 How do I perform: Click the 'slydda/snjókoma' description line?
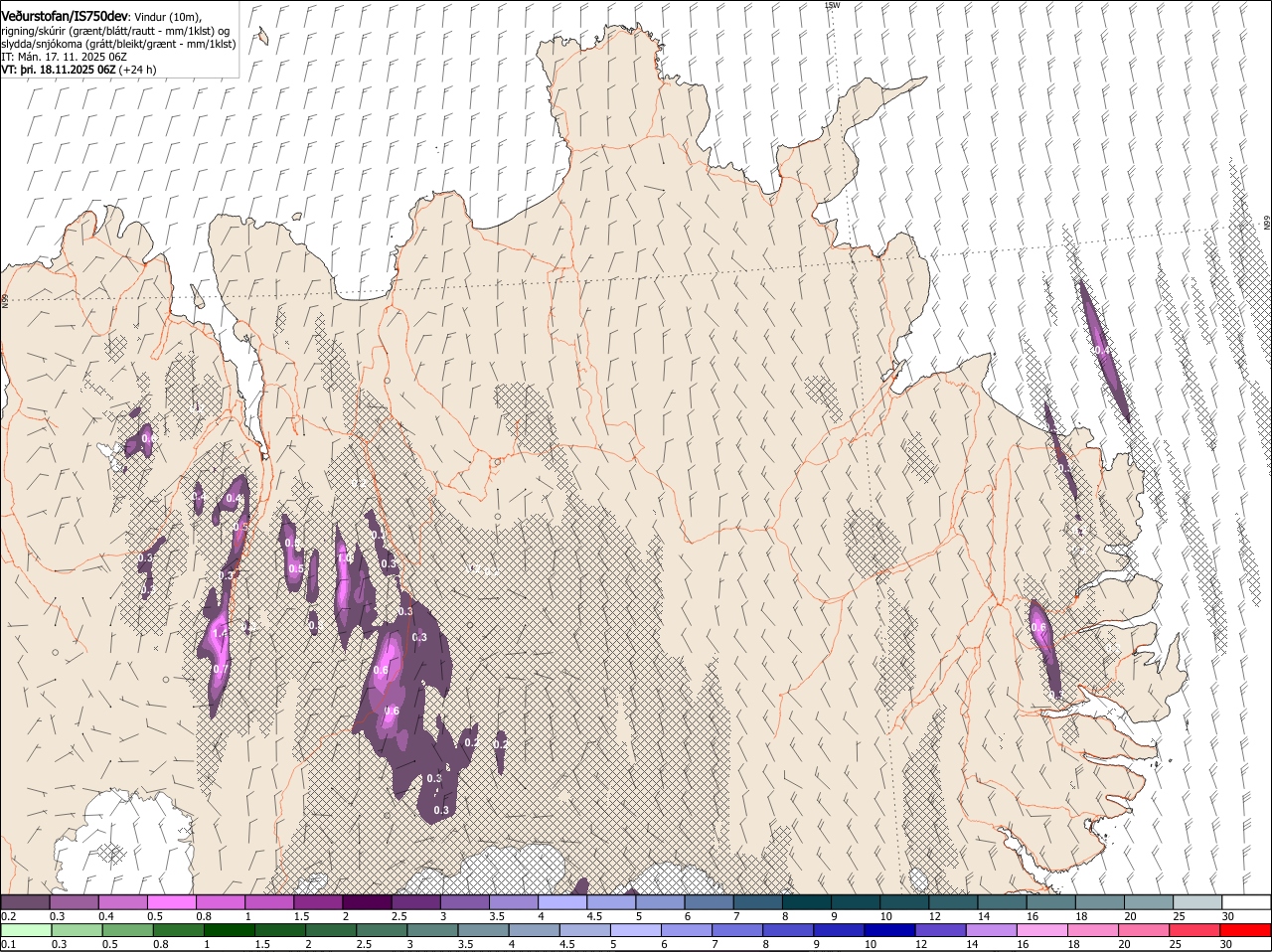click(118, 44)
